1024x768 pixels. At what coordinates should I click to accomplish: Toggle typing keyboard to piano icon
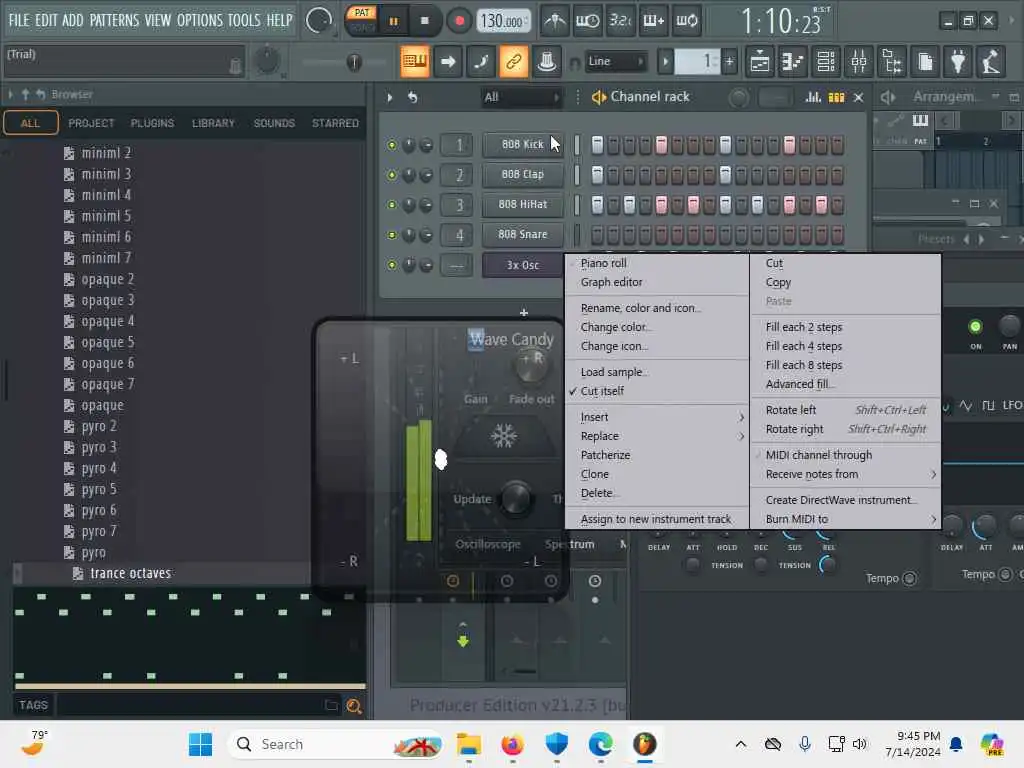point(414,61)
